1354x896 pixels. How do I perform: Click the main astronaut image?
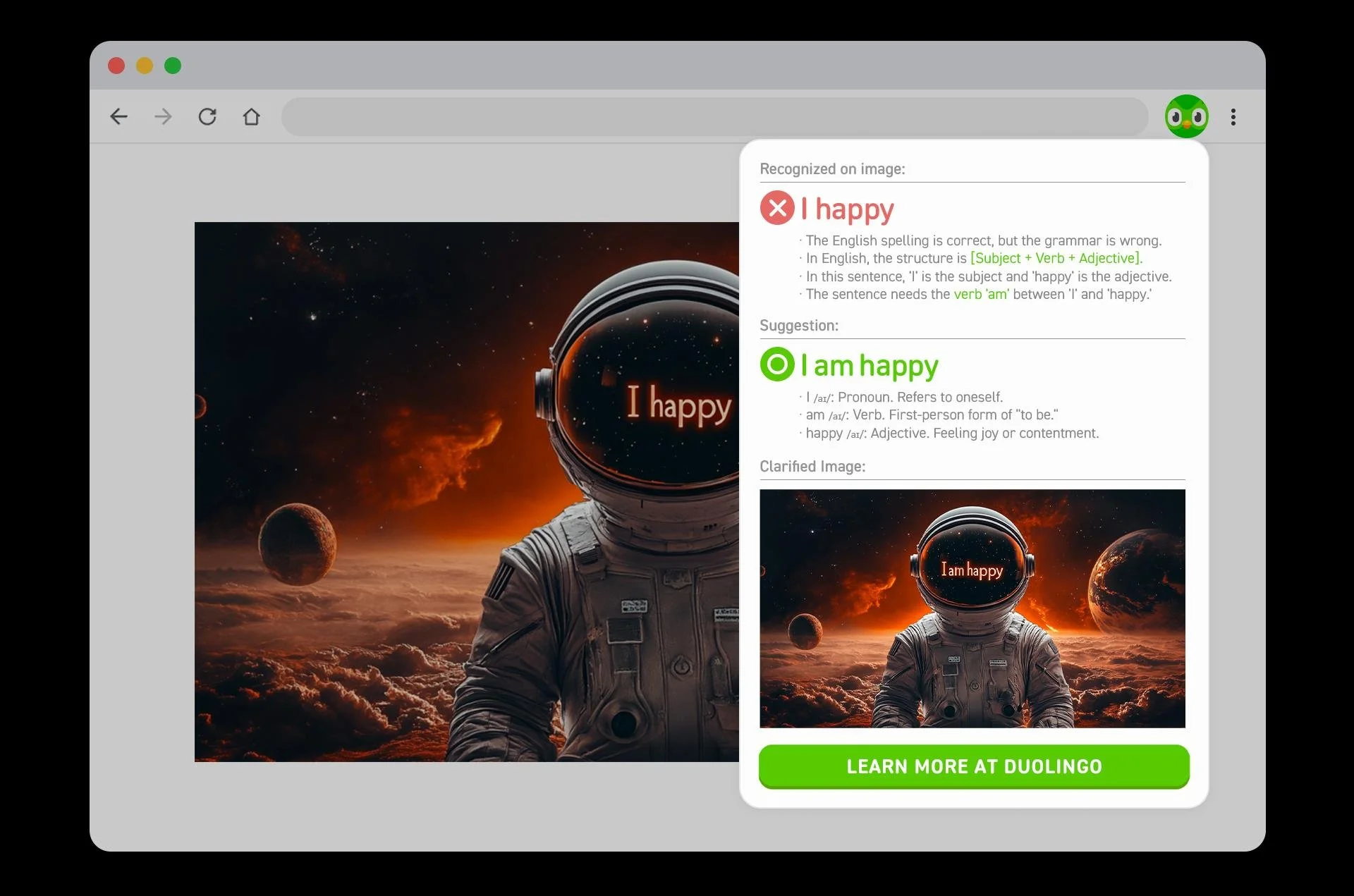coord(466,492)
